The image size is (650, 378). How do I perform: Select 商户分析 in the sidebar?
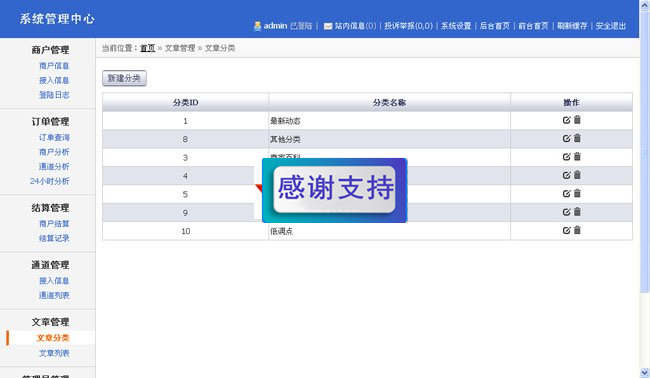tap(54, 152)
